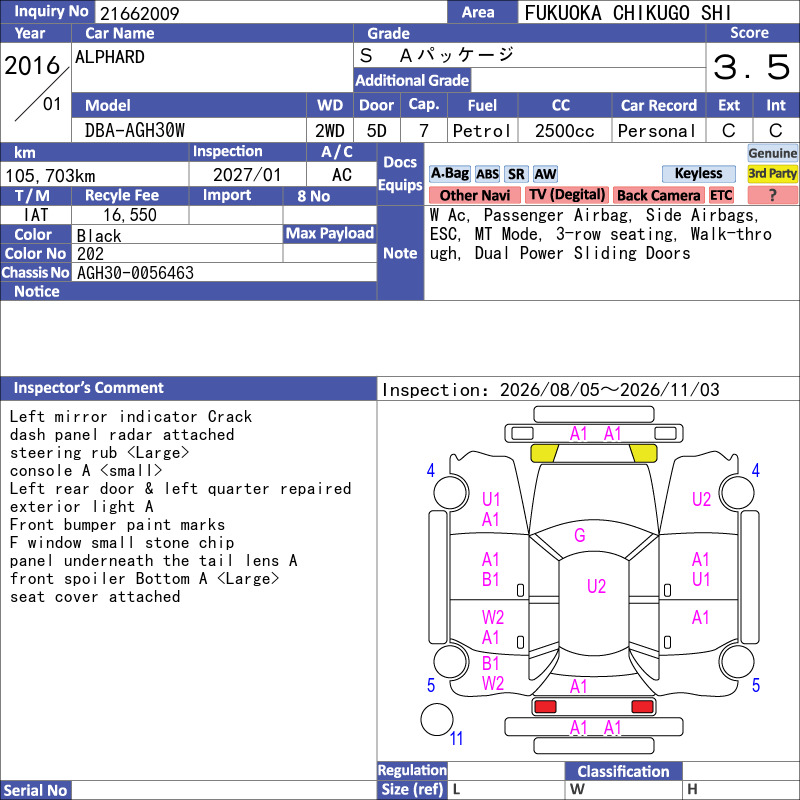Click the spare tire circle marked 11
The height and width of the screenshot is (800, 800).
click(x=437, y=719)
